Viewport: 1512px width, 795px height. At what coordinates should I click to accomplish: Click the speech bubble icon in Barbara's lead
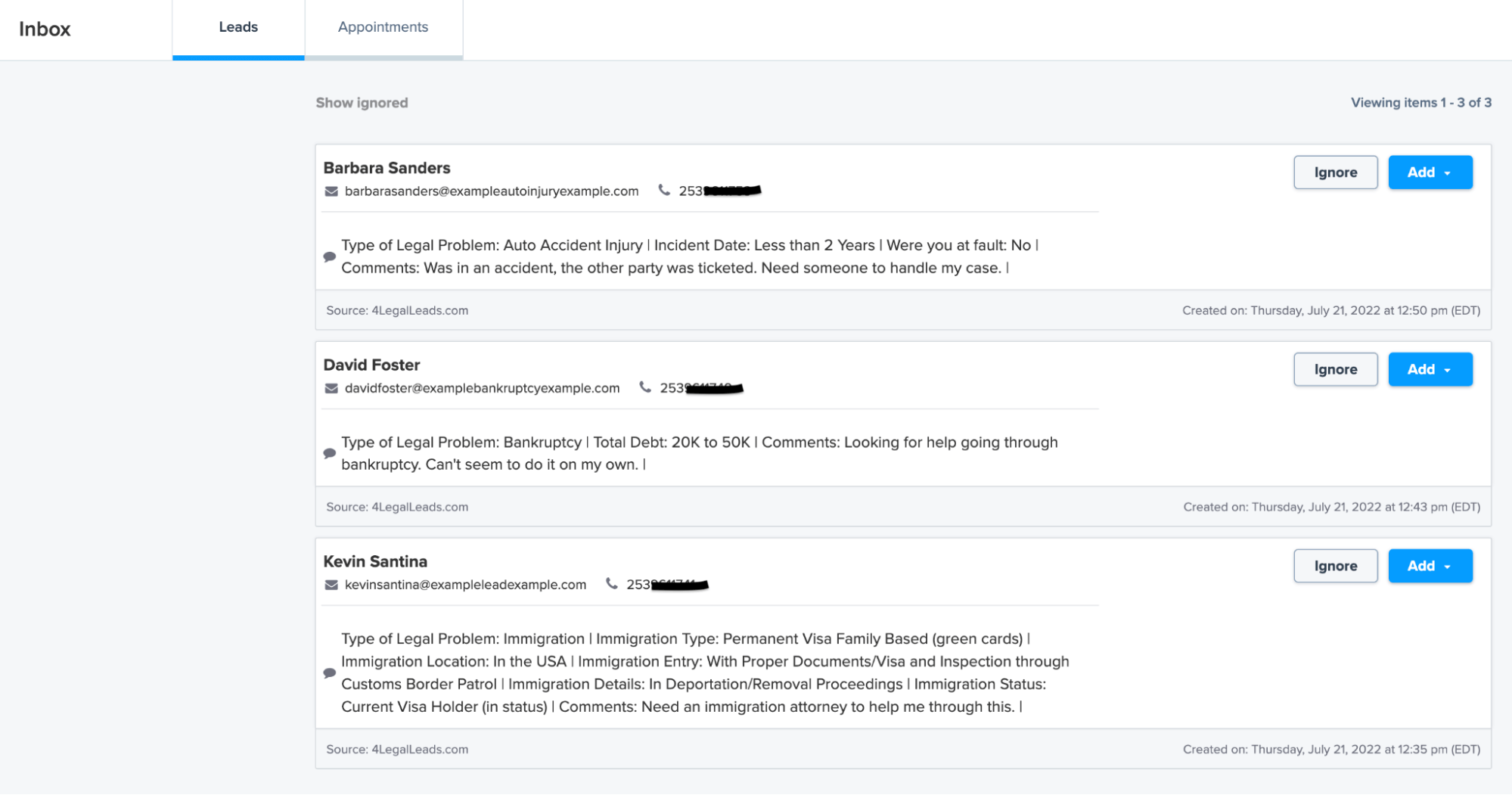click(330, 257)
